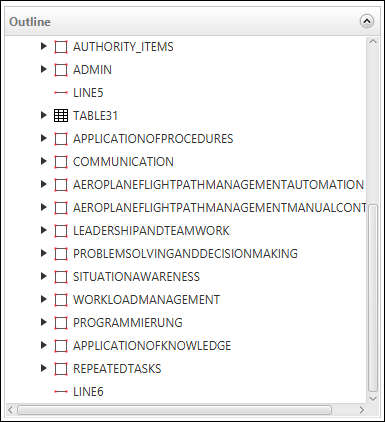
Task: Click the WORKLOADMANAGEMENT group icon
Action: click(x=61, y=300)
